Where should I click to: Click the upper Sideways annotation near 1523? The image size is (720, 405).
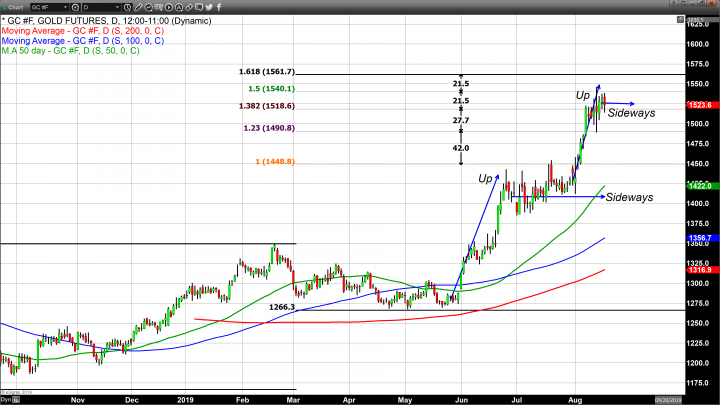click(x=631, y=113)
